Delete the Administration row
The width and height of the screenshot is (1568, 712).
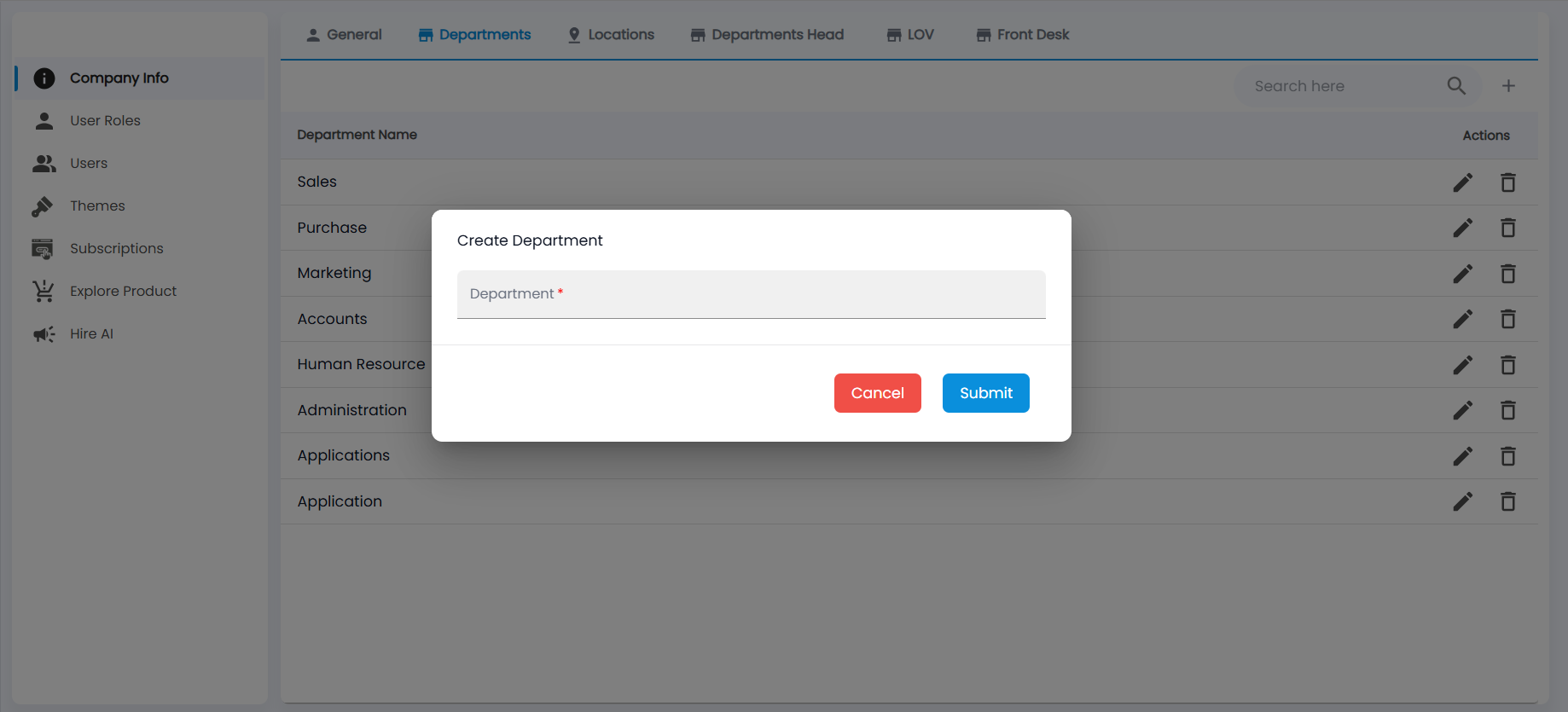coord(1508,410)
